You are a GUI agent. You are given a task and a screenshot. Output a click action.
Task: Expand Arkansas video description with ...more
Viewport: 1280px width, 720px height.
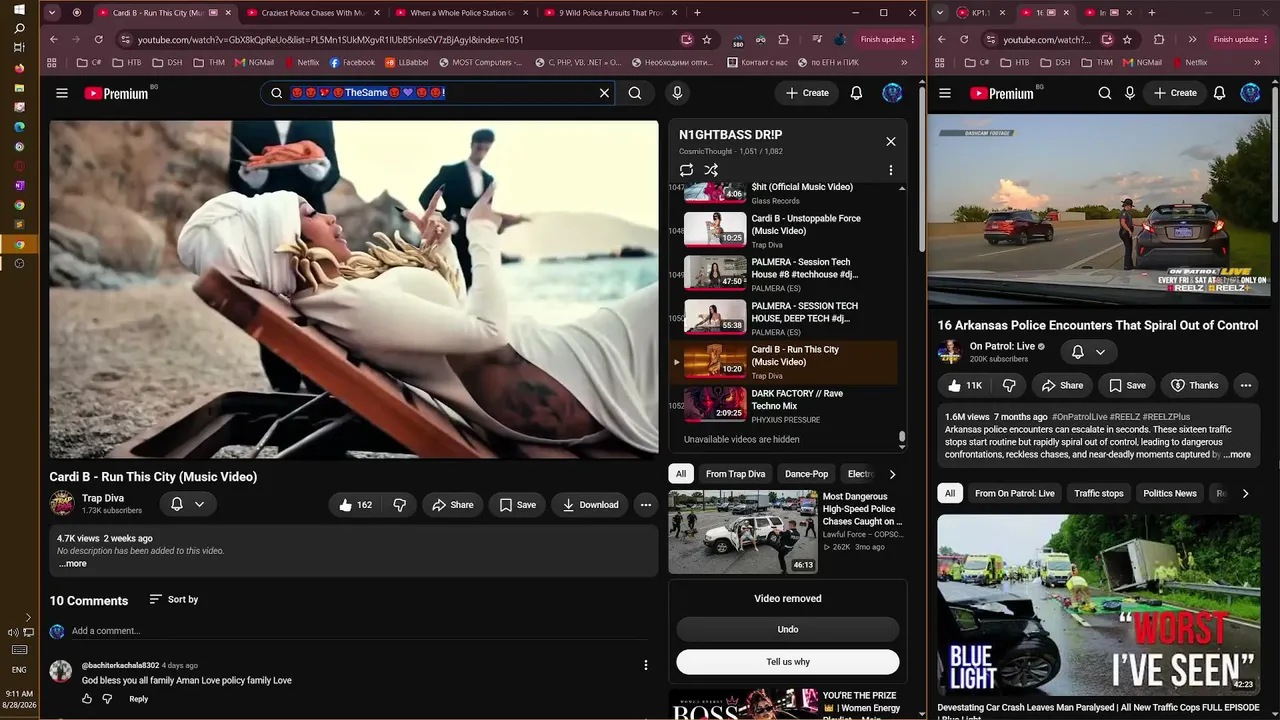tap(1237, 455)
